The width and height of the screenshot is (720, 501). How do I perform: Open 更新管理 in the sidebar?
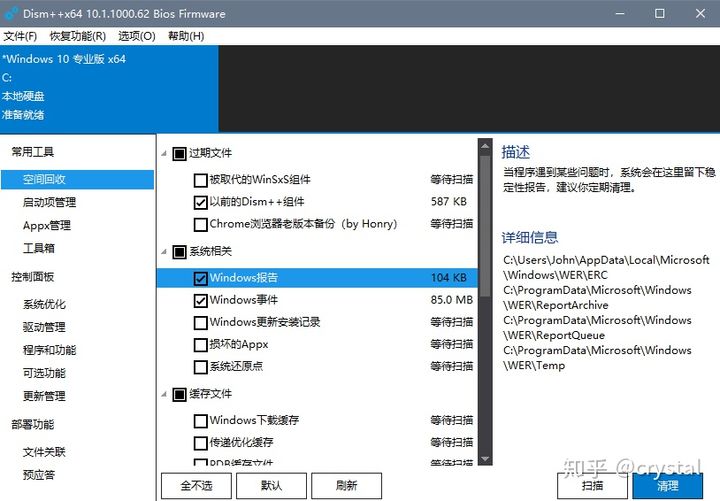(x=44, y=396)
